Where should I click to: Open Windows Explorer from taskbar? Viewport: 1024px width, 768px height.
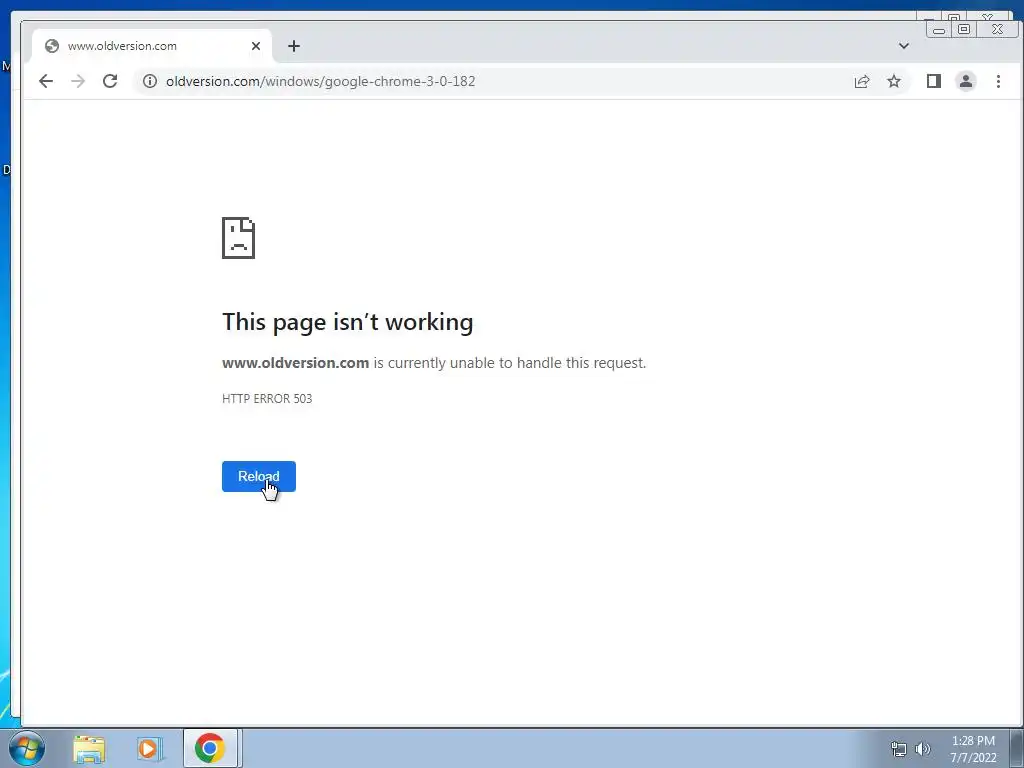pyautogui.click(x=89, y=749)
